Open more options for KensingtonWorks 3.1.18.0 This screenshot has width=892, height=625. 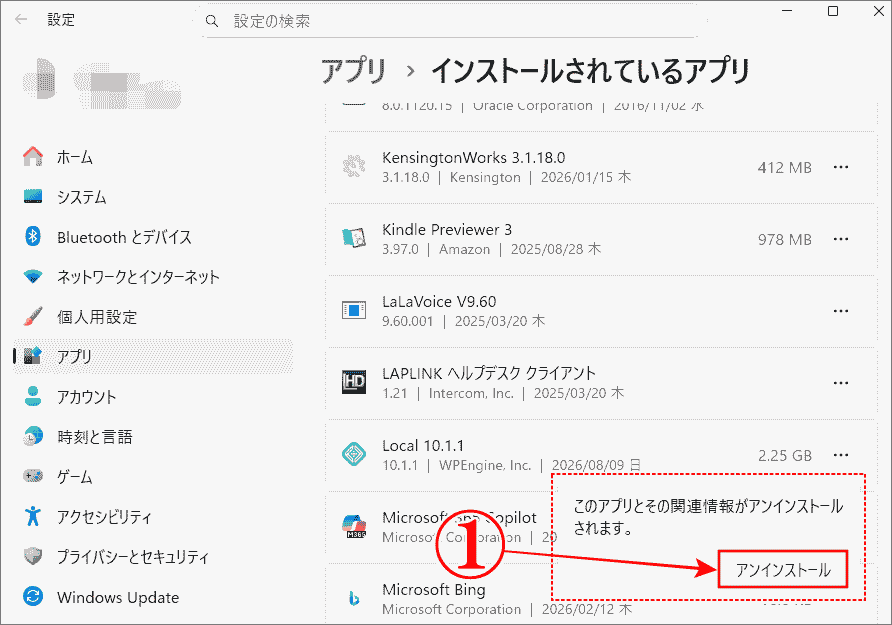click(x=841, y=167)
